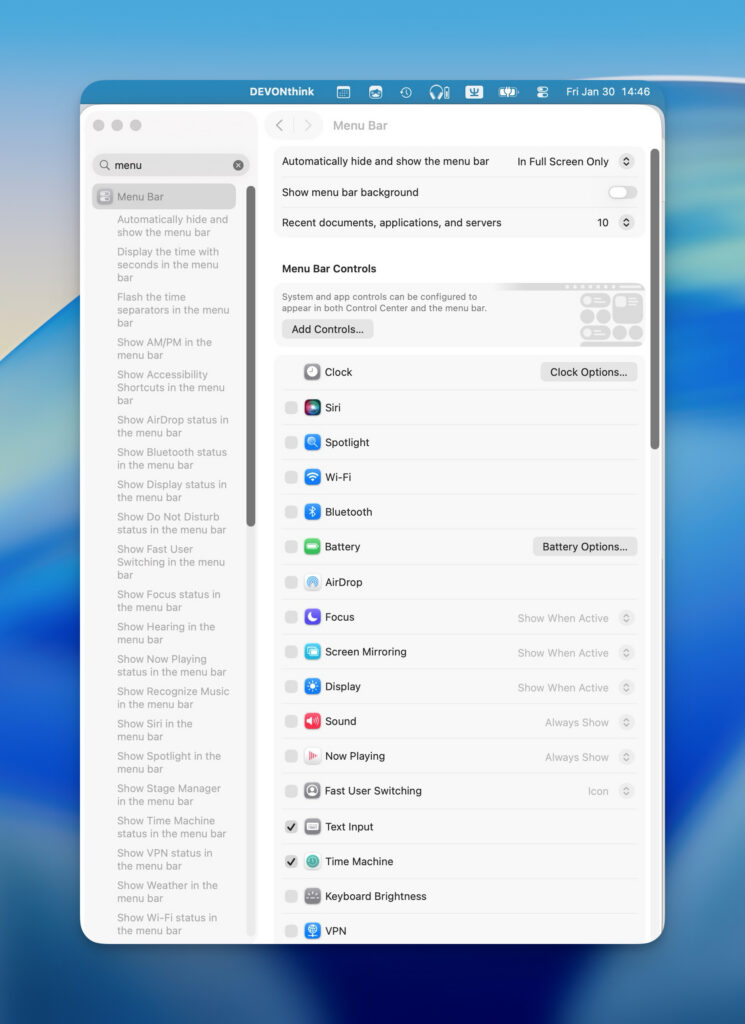Click the Add Controls button
Screen dimensions: 745x1024
327,329
